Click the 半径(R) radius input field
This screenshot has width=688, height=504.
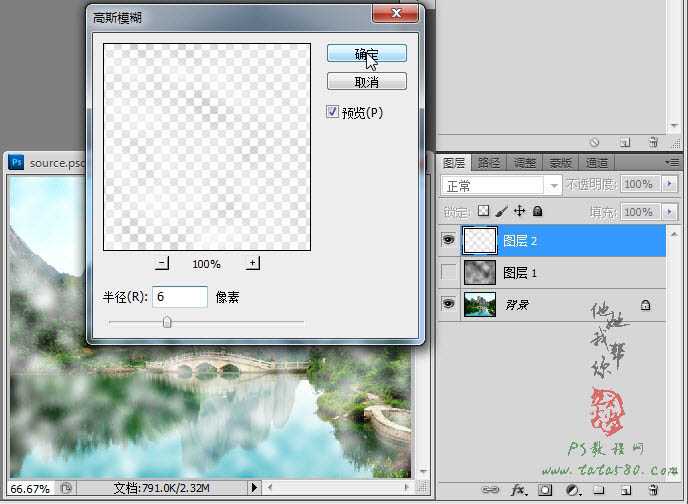180,297
